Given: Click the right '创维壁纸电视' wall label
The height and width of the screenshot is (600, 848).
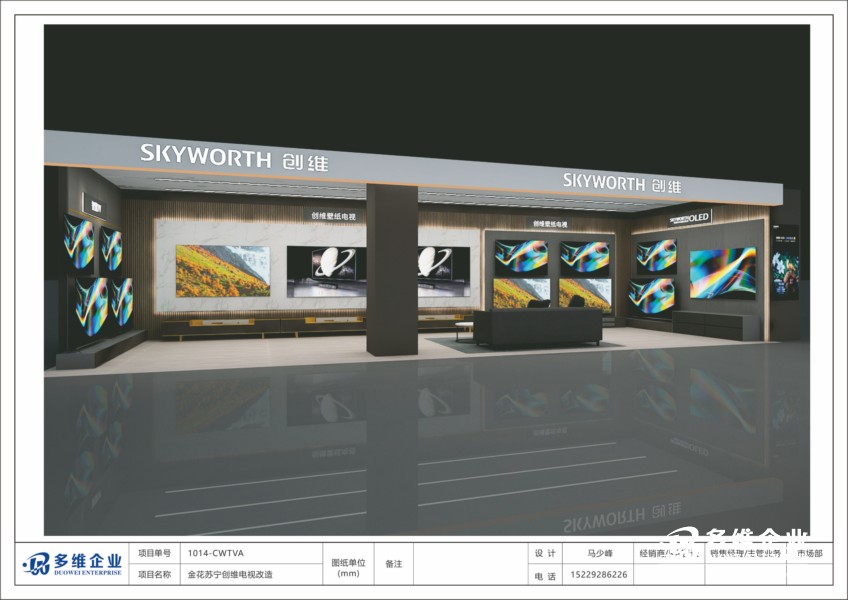Looking at the screenshot, I should 550,223.
